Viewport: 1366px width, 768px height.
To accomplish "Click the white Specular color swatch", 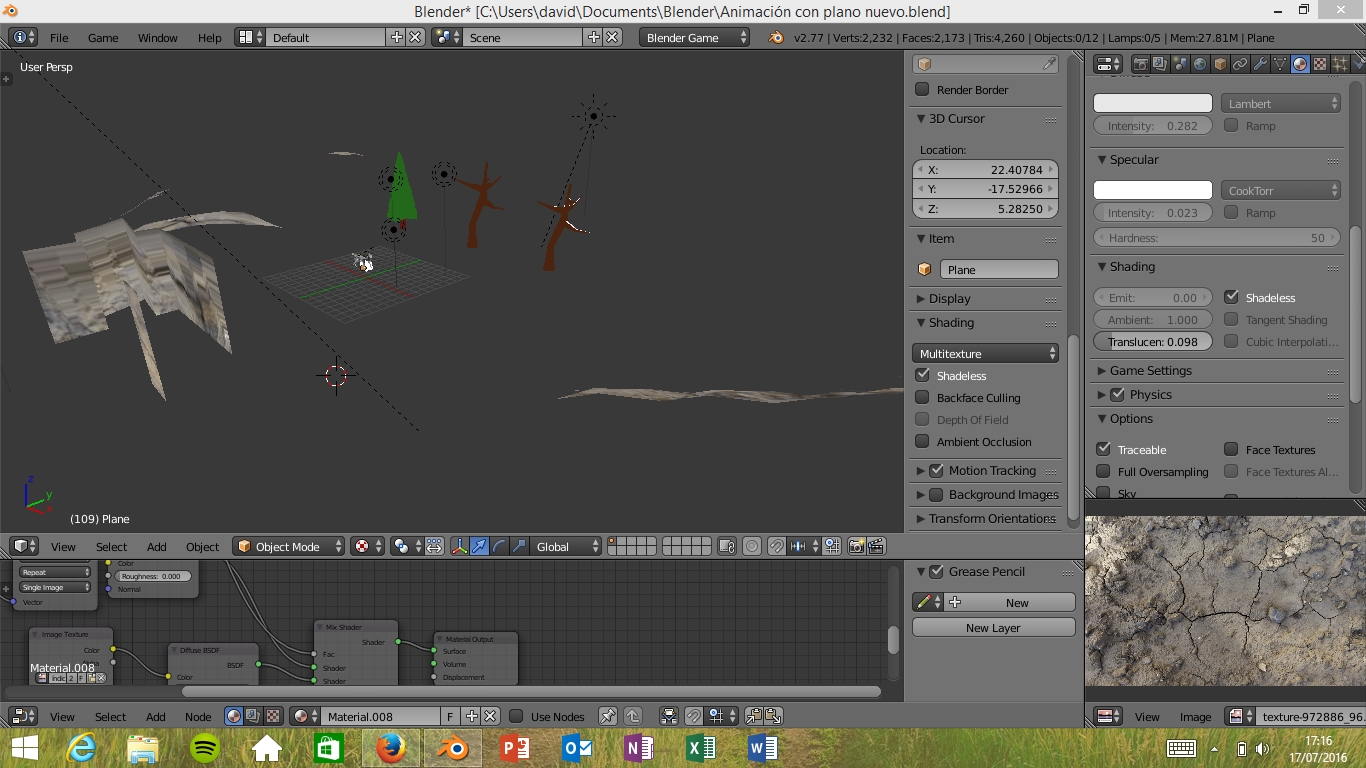I will (1152, 190).
